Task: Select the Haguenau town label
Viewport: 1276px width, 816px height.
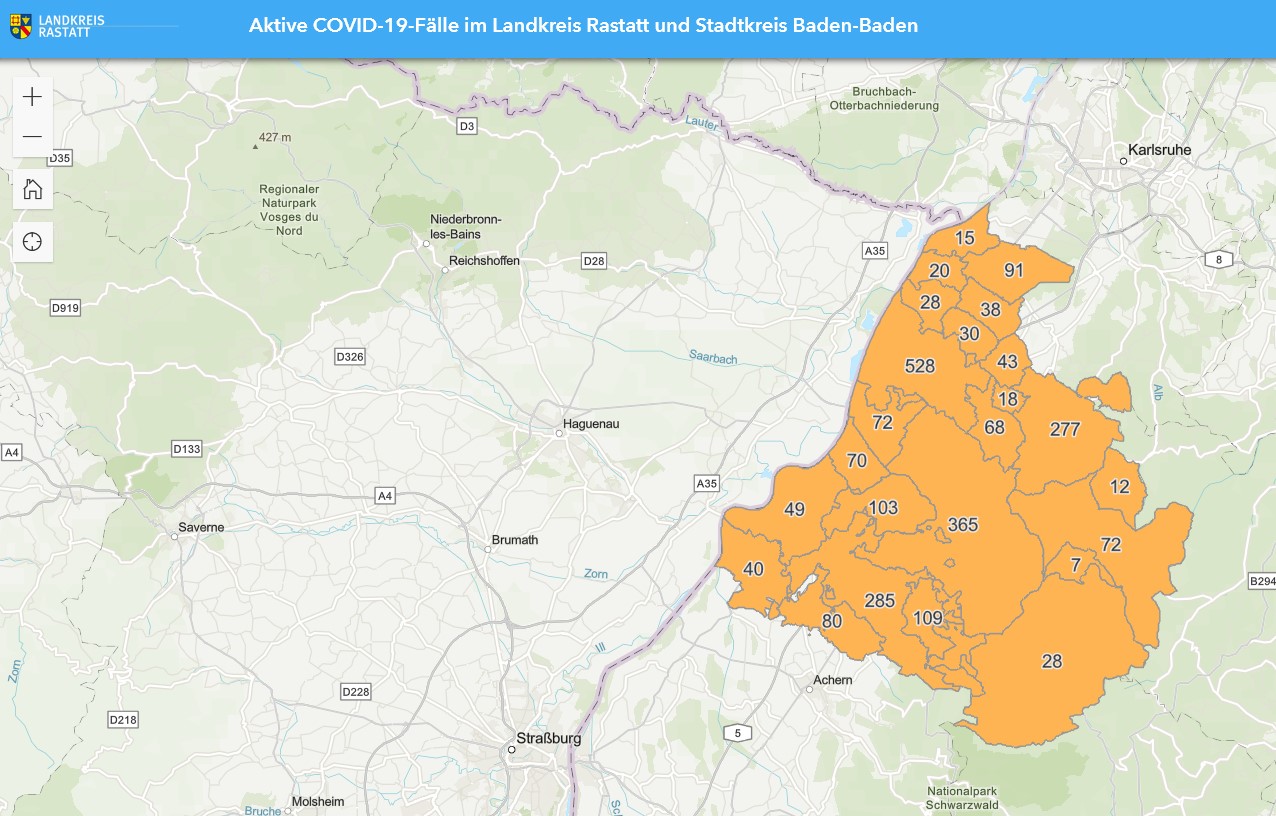Action: click(x=591, y=424)
